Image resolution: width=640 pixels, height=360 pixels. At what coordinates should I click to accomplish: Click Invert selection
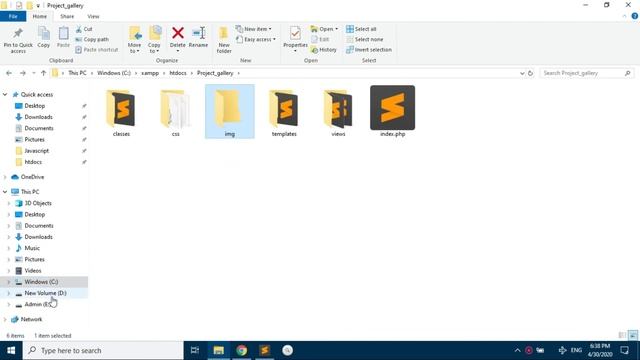pos(369,50)
